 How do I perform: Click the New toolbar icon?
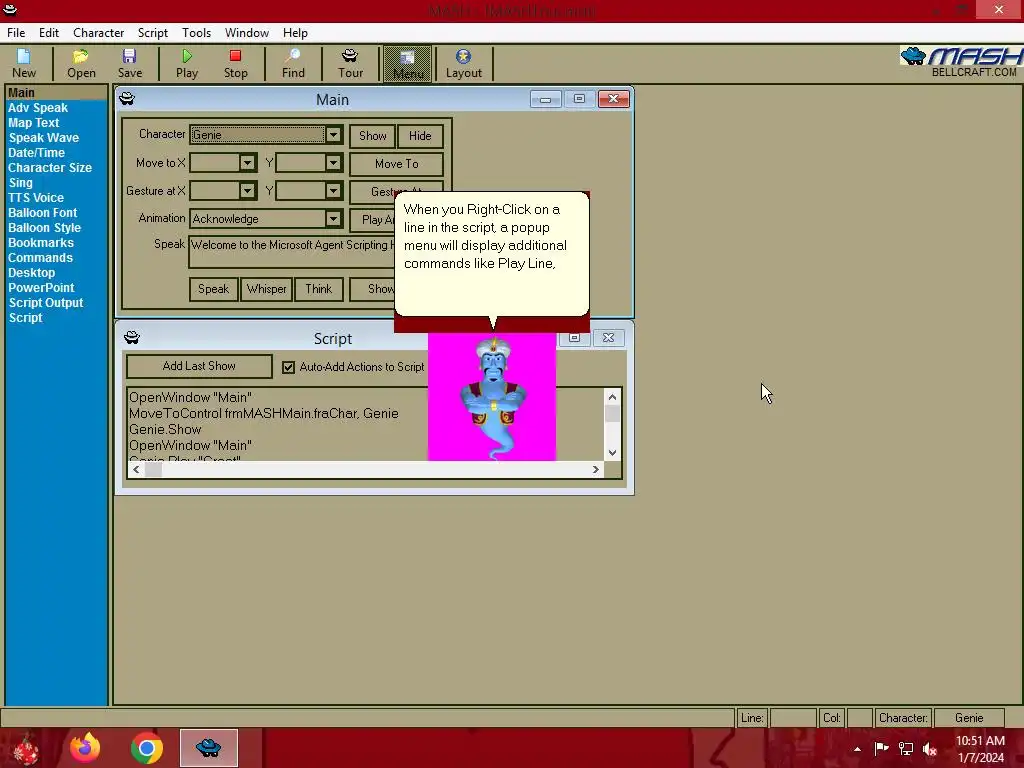tap(24, 63)
